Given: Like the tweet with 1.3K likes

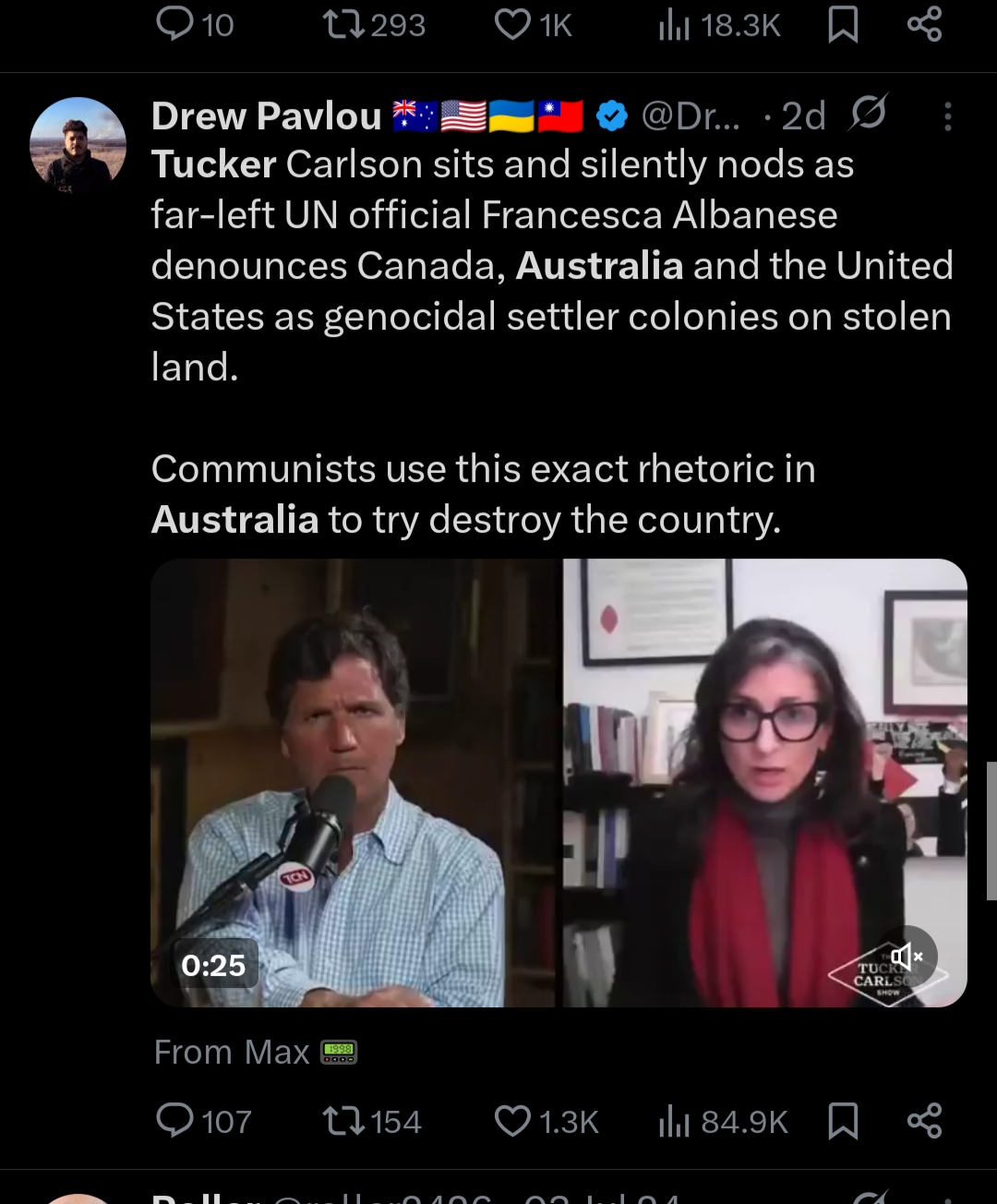Looking at the screenshot, I should pyautogui.click(x=547, y=1121).
